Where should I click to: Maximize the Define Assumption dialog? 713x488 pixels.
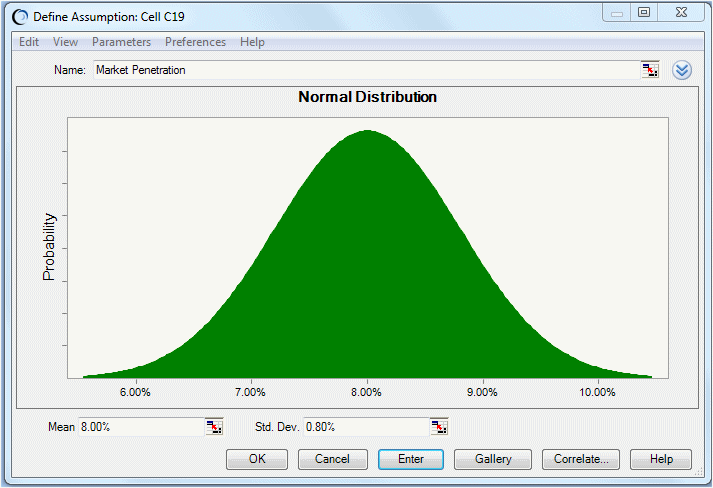pyautogui.click(x=644, y=12)
